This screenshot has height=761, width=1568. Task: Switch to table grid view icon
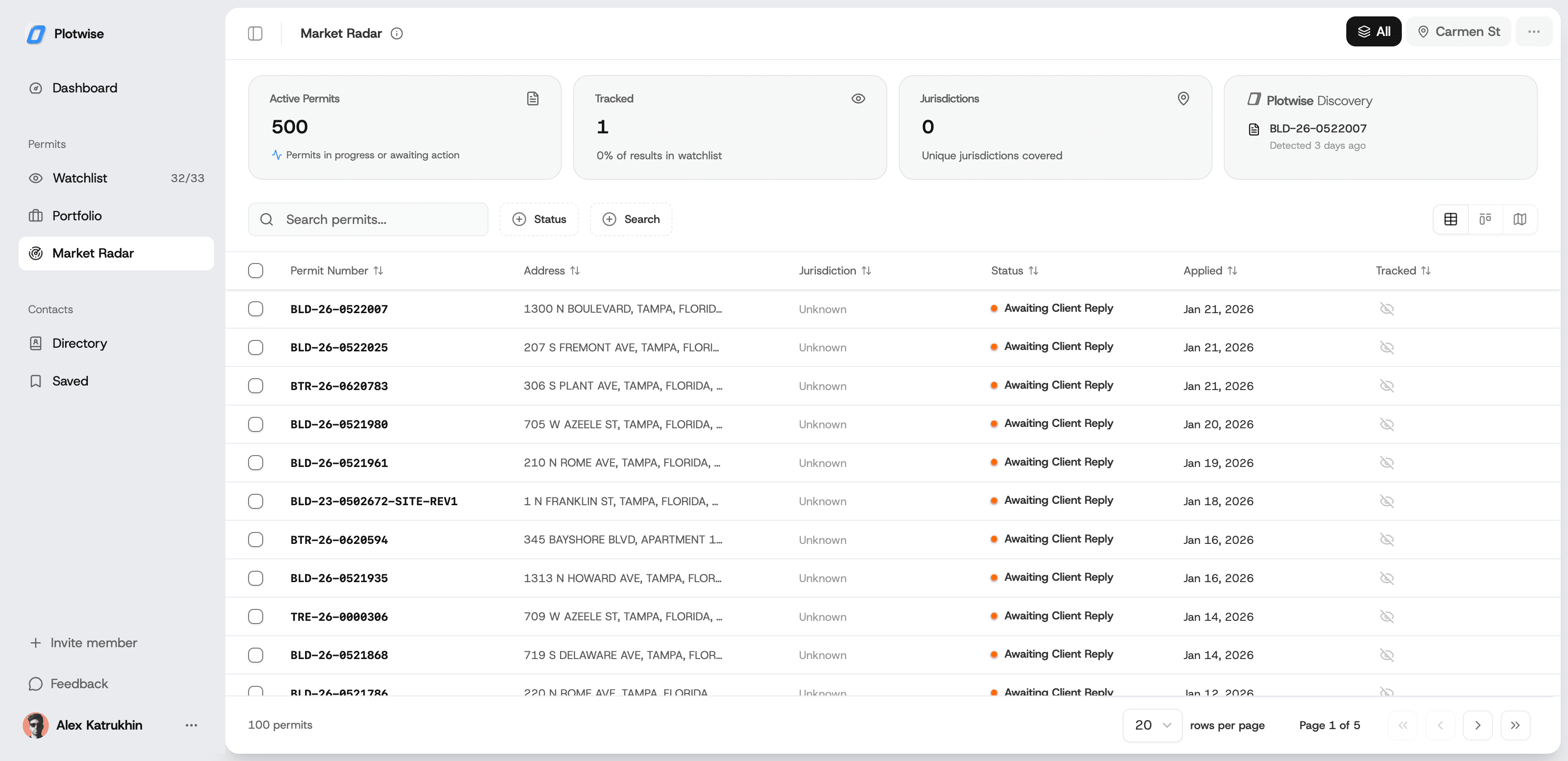coord(1451,219)
